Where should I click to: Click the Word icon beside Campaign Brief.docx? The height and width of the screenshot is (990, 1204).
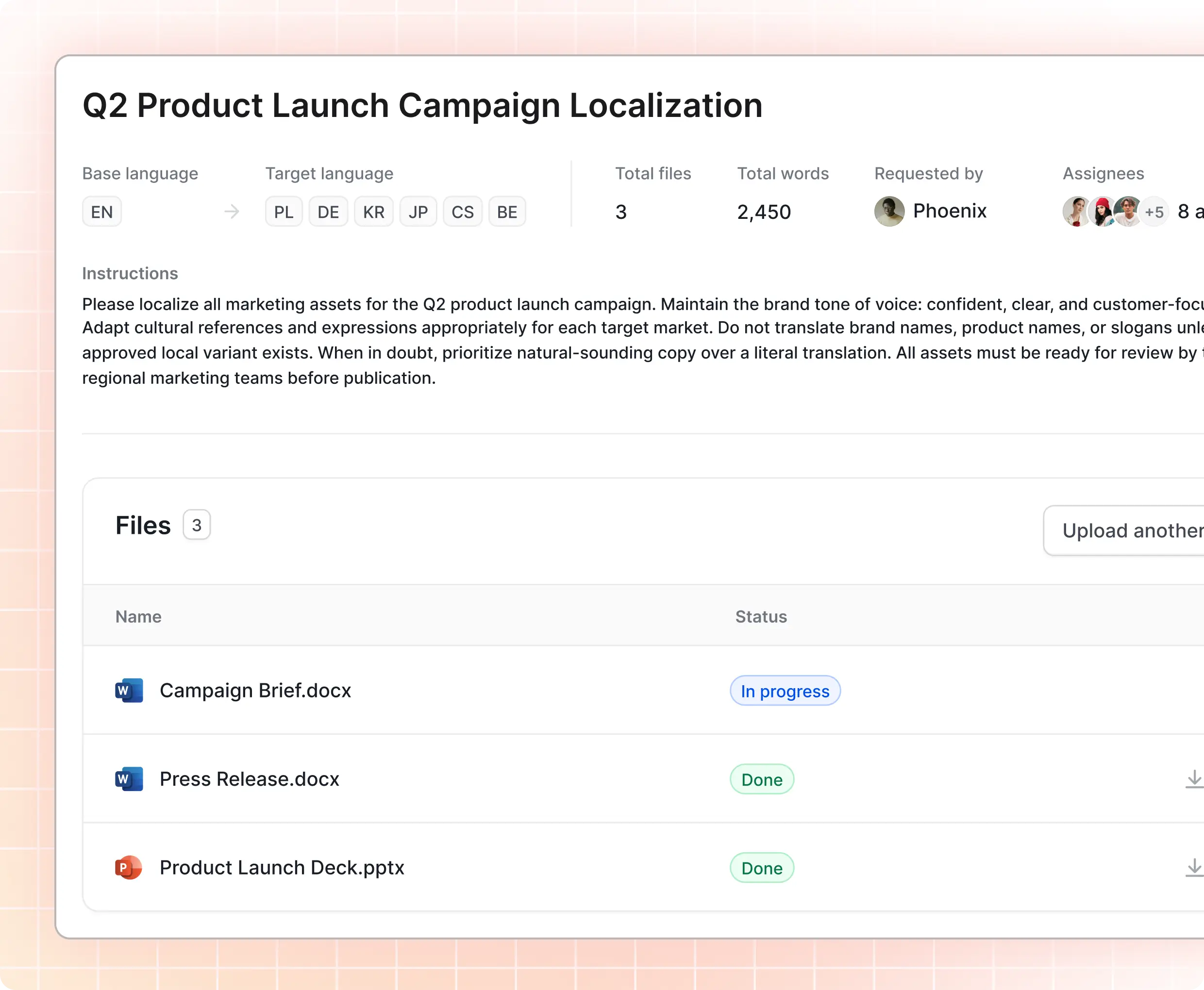pyautogui.click(x=129, y=691)
